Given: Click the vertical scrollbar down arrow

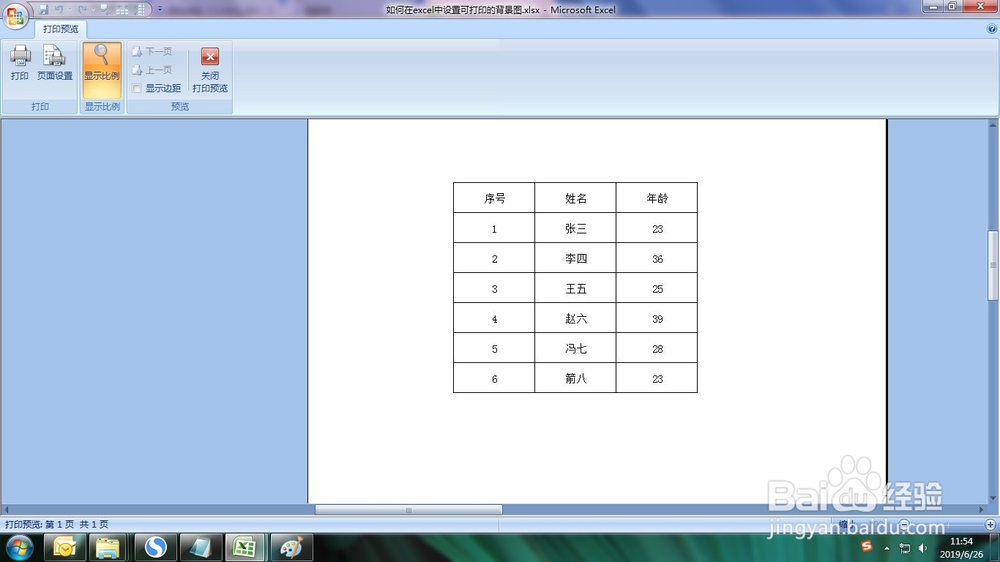Looking at the screenshot, I should point(993,498).
